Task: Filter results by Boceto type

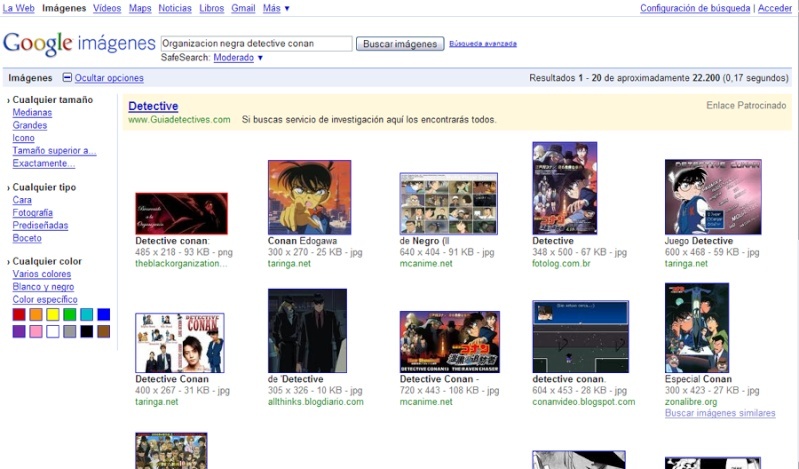Action: (27, 238)
